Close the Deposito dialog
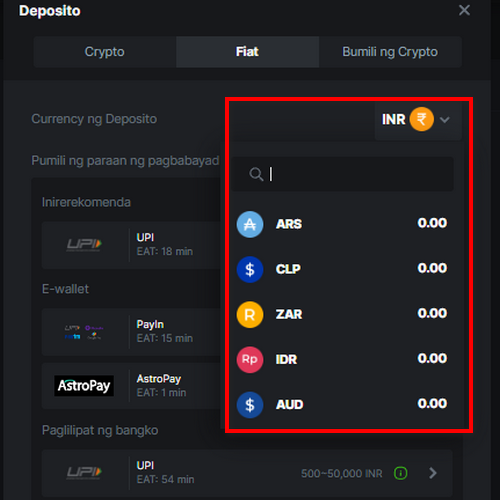This screenshot has width=500, height=500. tap(464, 10)
